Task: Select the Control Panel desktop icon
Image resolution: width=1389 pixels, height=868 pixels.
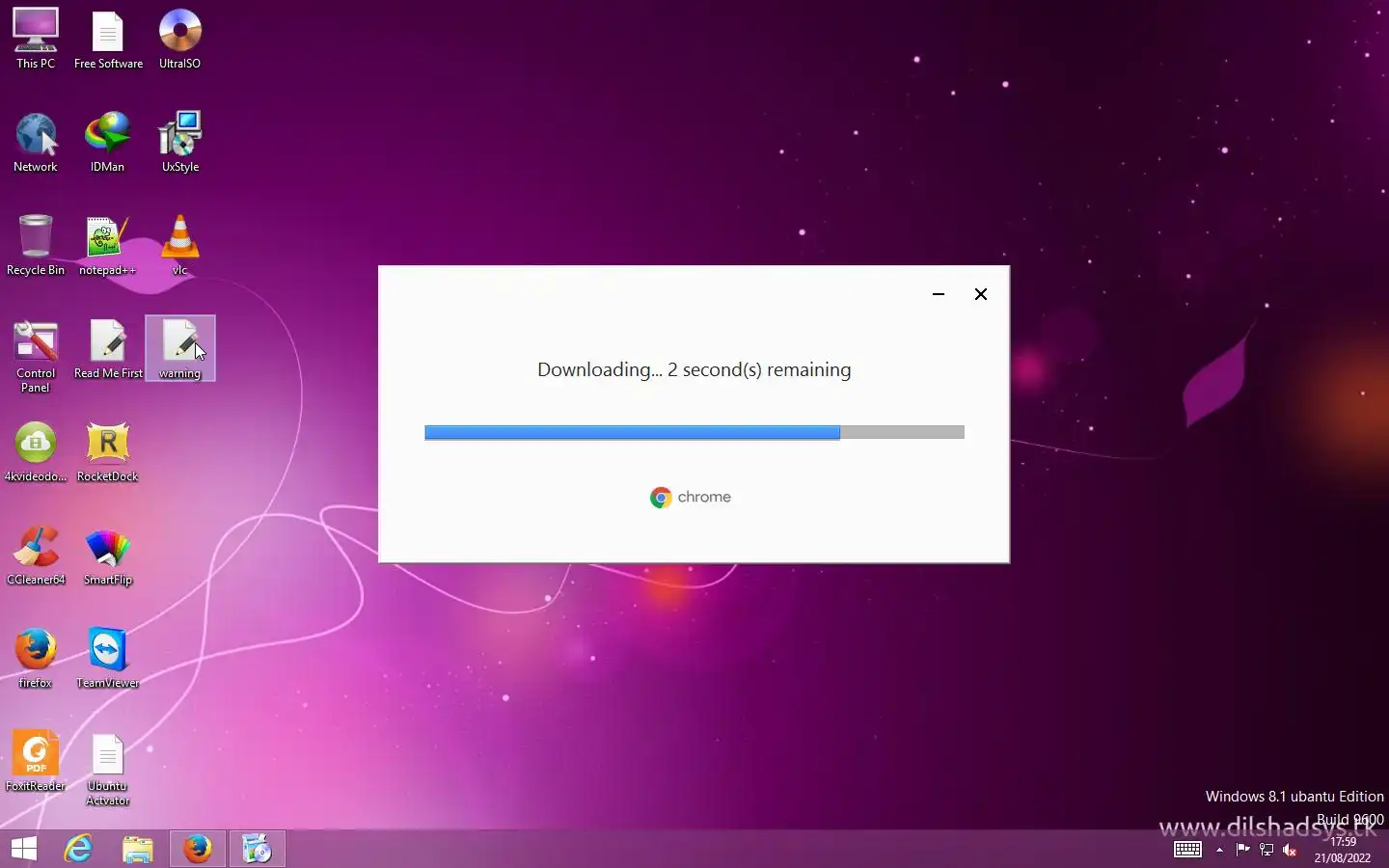Action: [36, 356]
